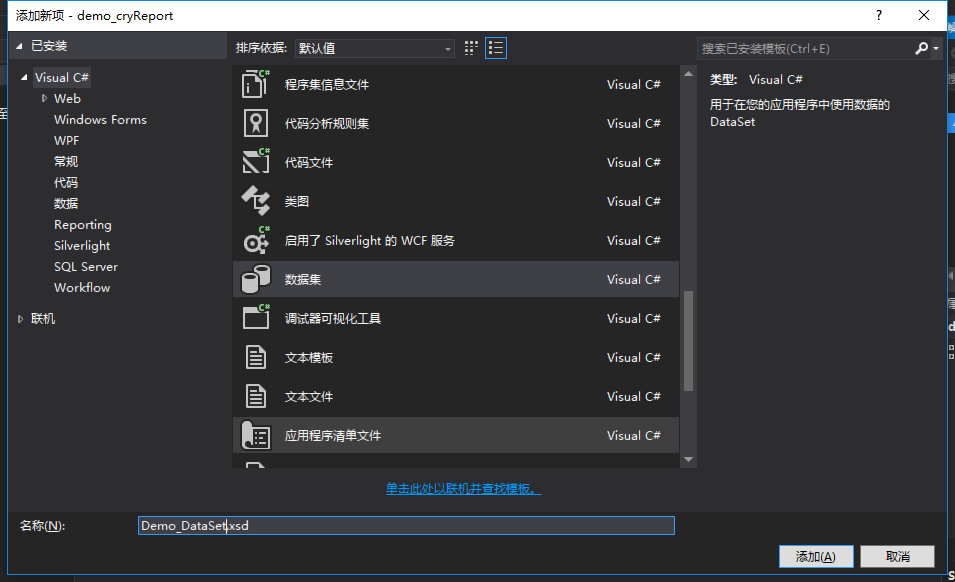Select the code analysis rule set icon
955x582 pixels.
click(x=256, y=123)
